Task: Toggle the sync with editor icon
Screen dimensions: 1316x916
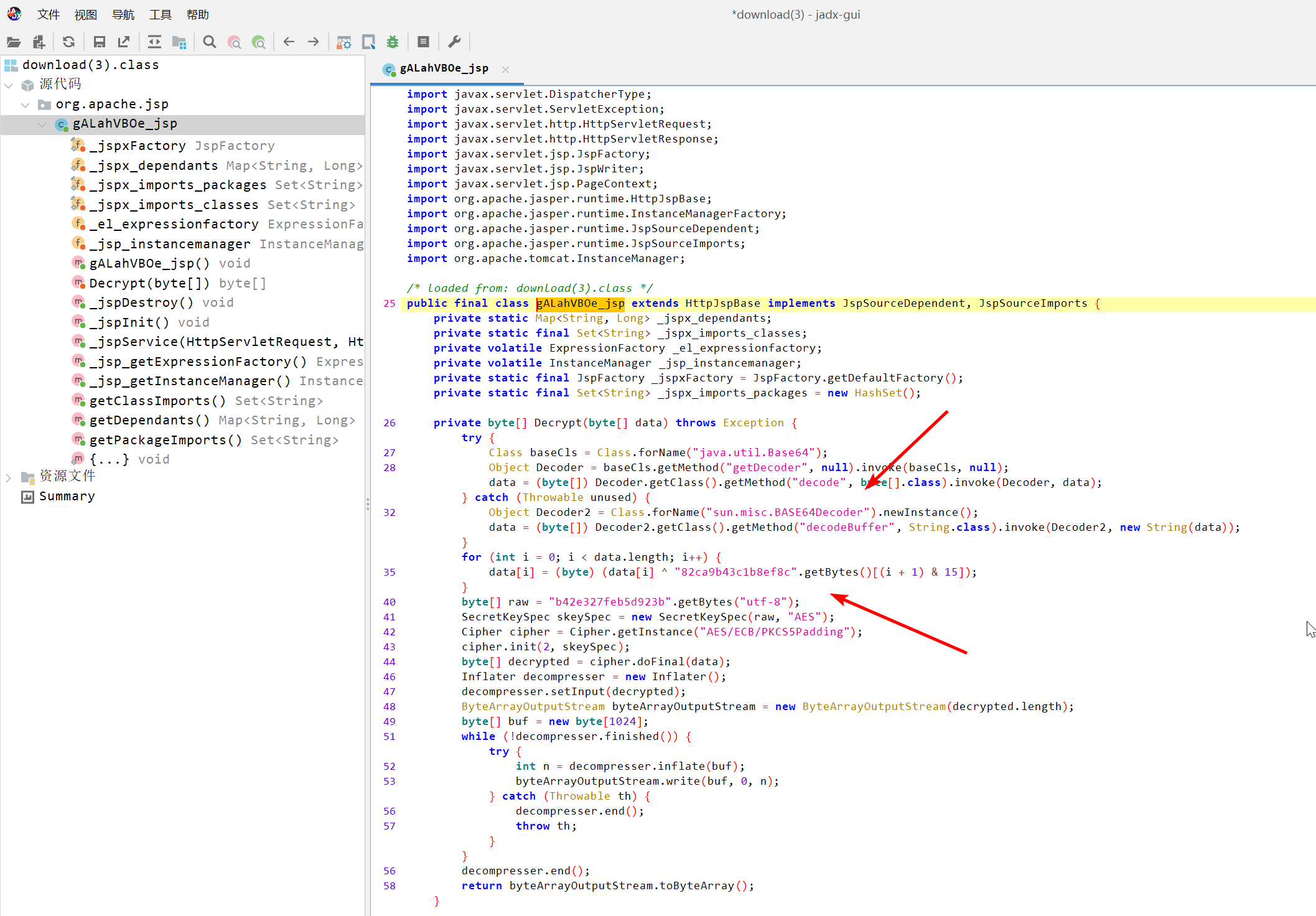Action: [x=154, y=42]
